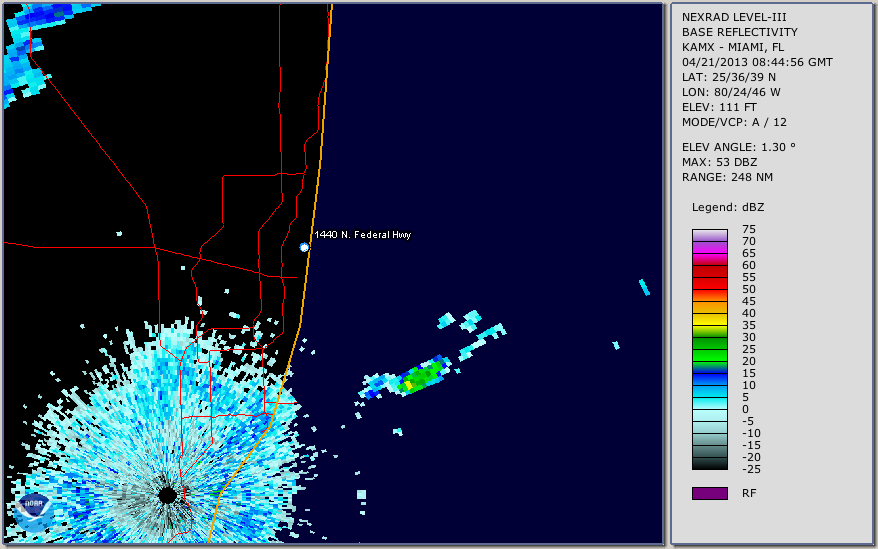Select the 'LAT: 25/36/39 N' text

[x=728, y=77]
